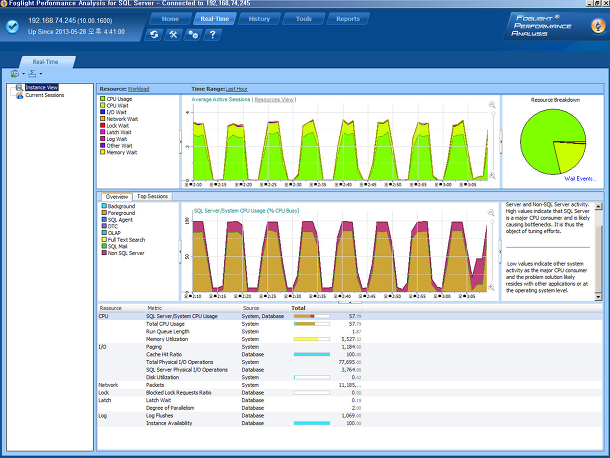Open the Reports navigation tab
The width and height of the screenshot is (610, 458).
tap(348, 19)
